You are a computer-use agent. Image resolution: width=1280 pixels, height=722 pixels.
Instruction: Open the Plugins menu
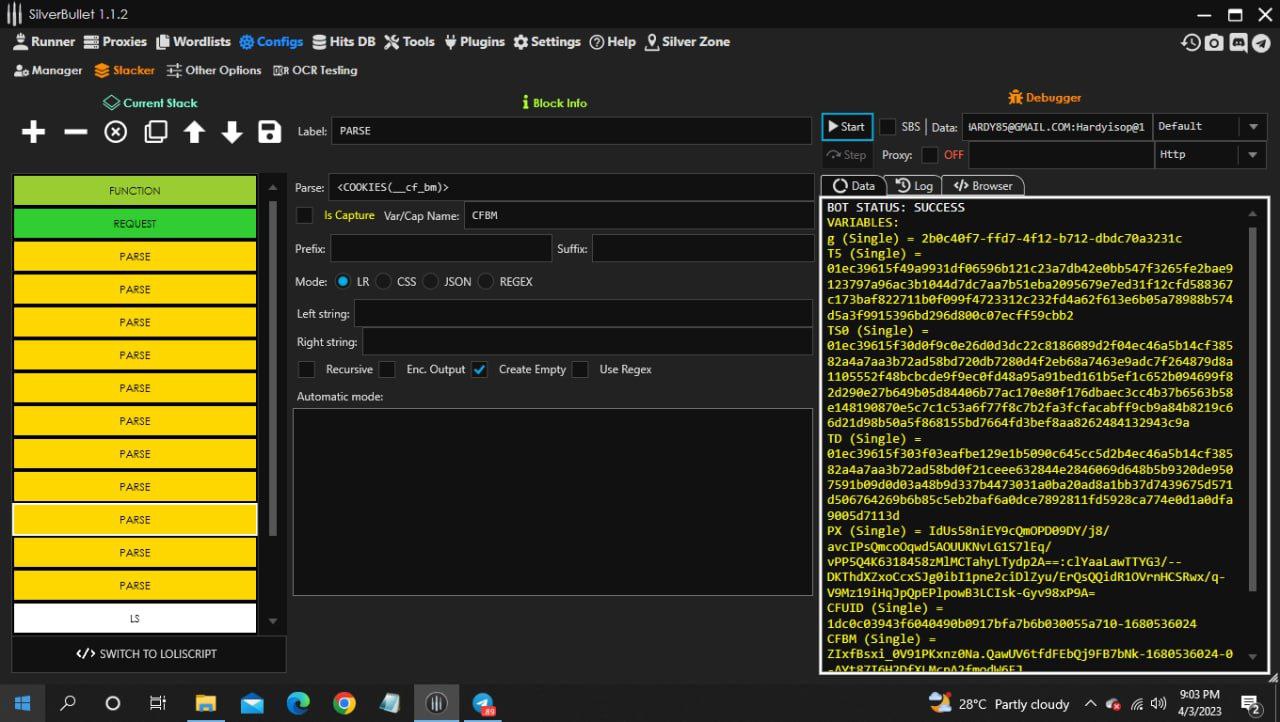click(474, 42)
